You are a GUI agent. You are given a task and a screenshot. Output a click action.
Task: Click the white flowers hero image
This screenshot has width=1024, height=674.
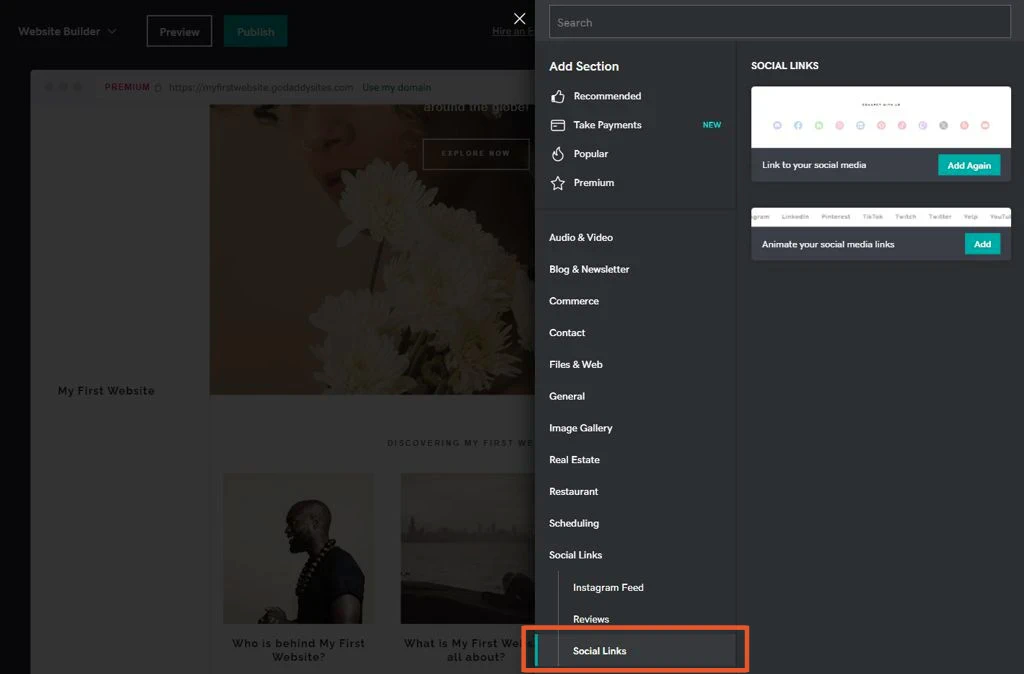(x=372, y=249)
